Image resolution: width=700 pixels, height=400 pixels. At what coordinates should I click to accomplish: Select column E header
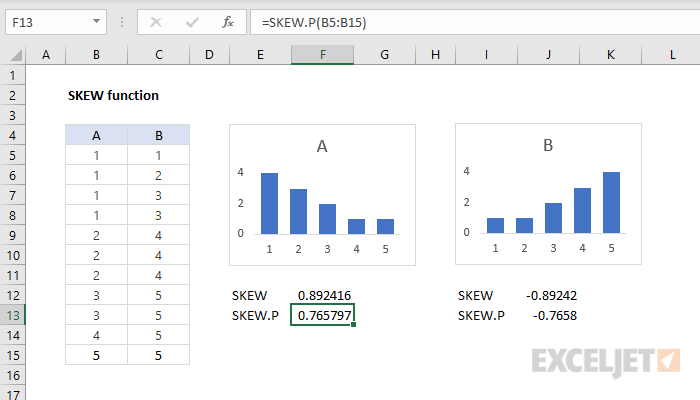point(260,55)
